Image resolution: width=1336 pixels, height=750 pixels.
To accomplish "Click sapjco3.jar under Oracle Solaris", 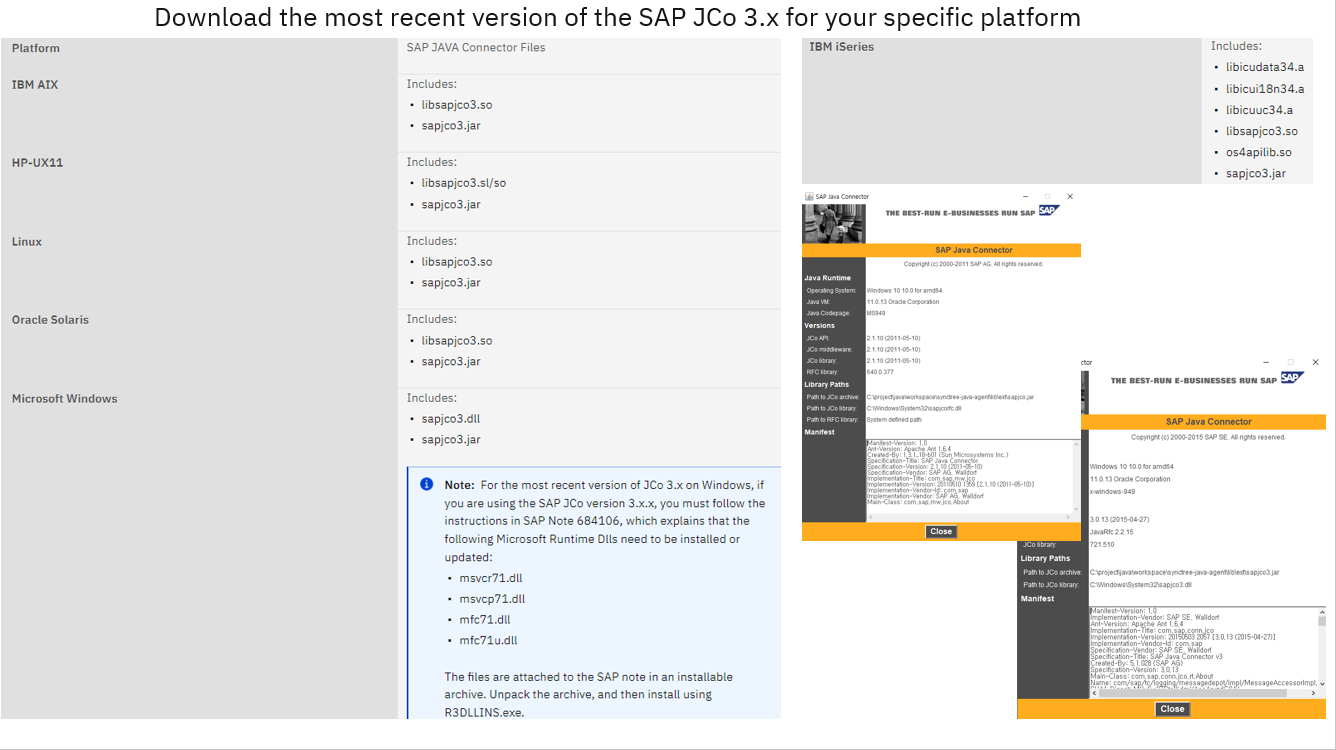I will [451, 362].
